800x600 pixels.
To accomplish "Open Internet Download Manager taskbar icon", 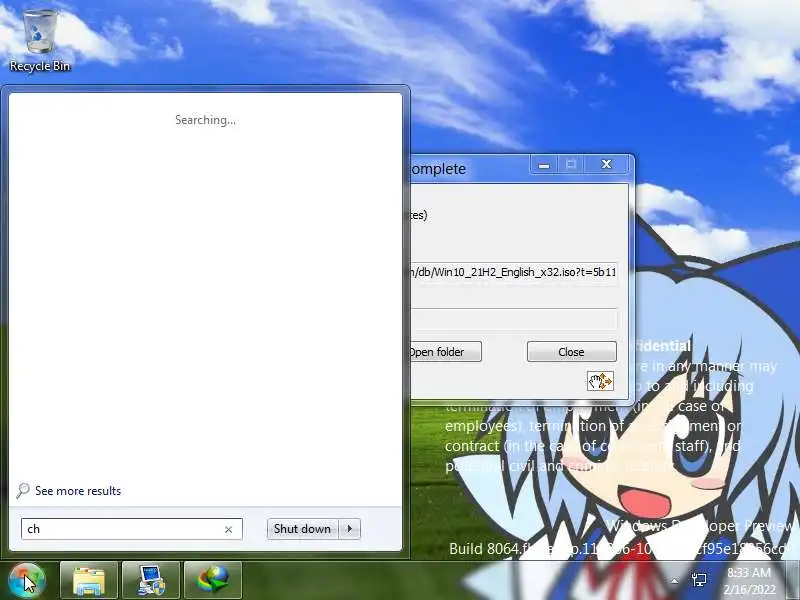I will pyautogui.click(x=213, y=580).
